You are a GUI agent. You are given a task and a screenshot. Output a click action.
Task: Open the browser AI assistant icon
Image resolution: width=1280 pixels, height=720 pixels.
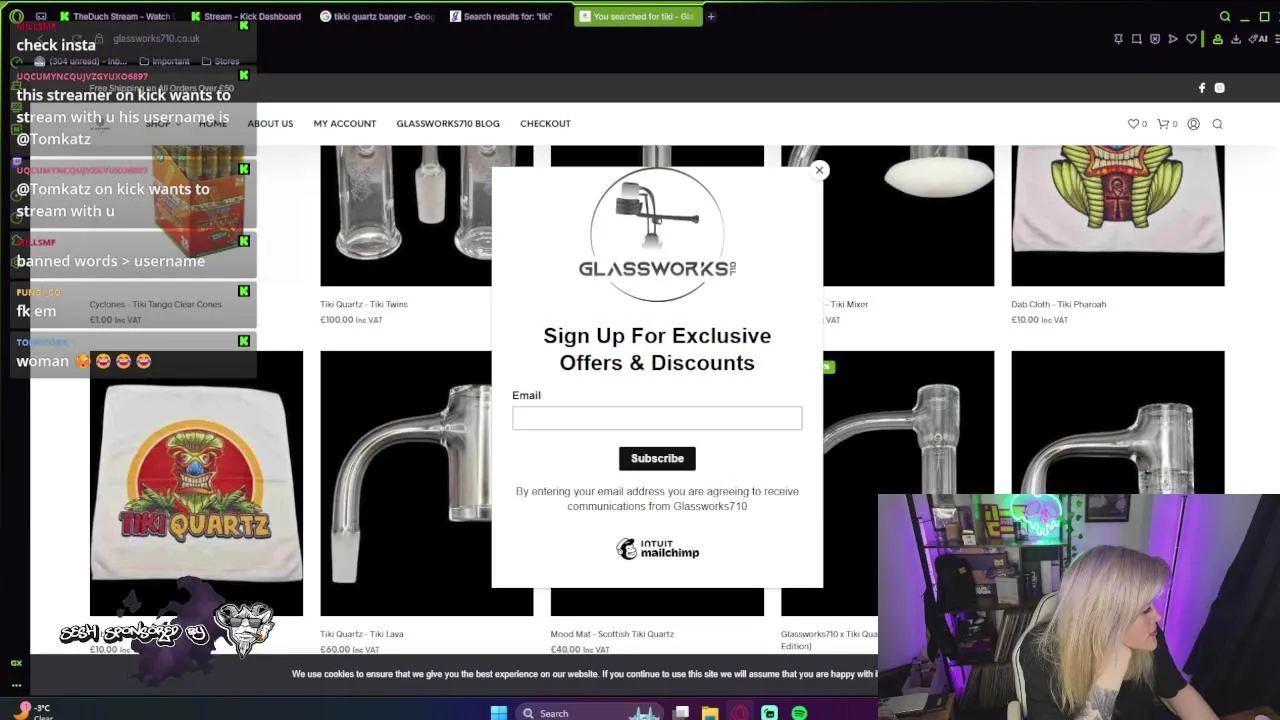tap(1258, 39)
